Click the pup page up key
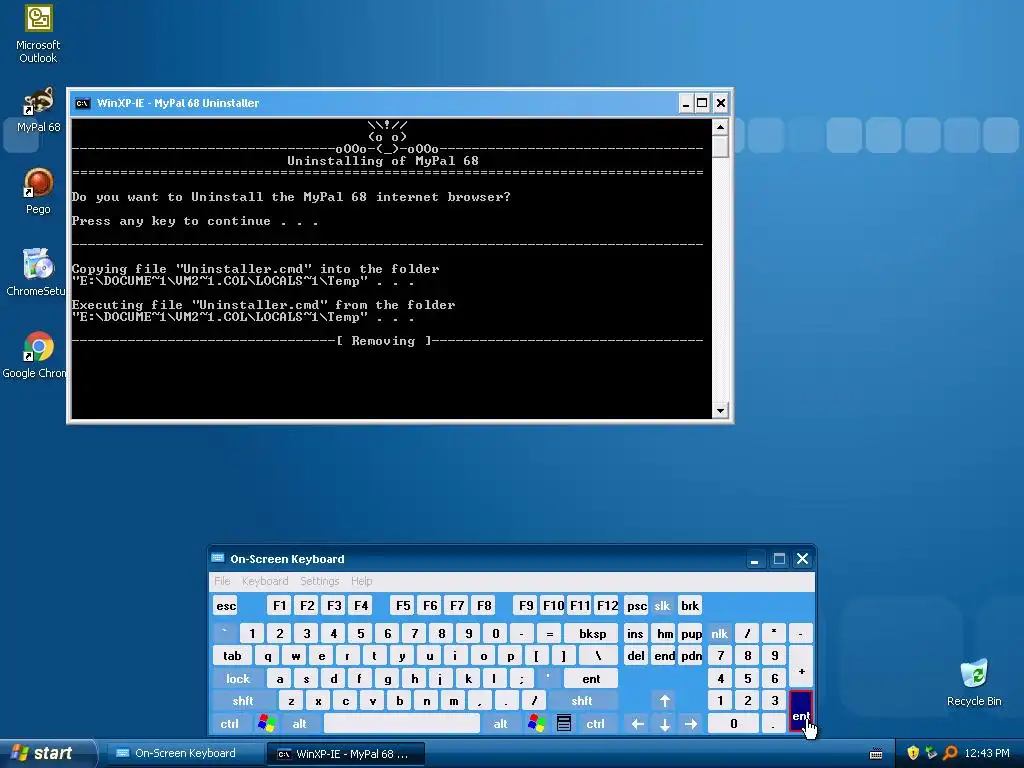The image size is (1024, 768). pyautogui.click(x=691, y=633)
